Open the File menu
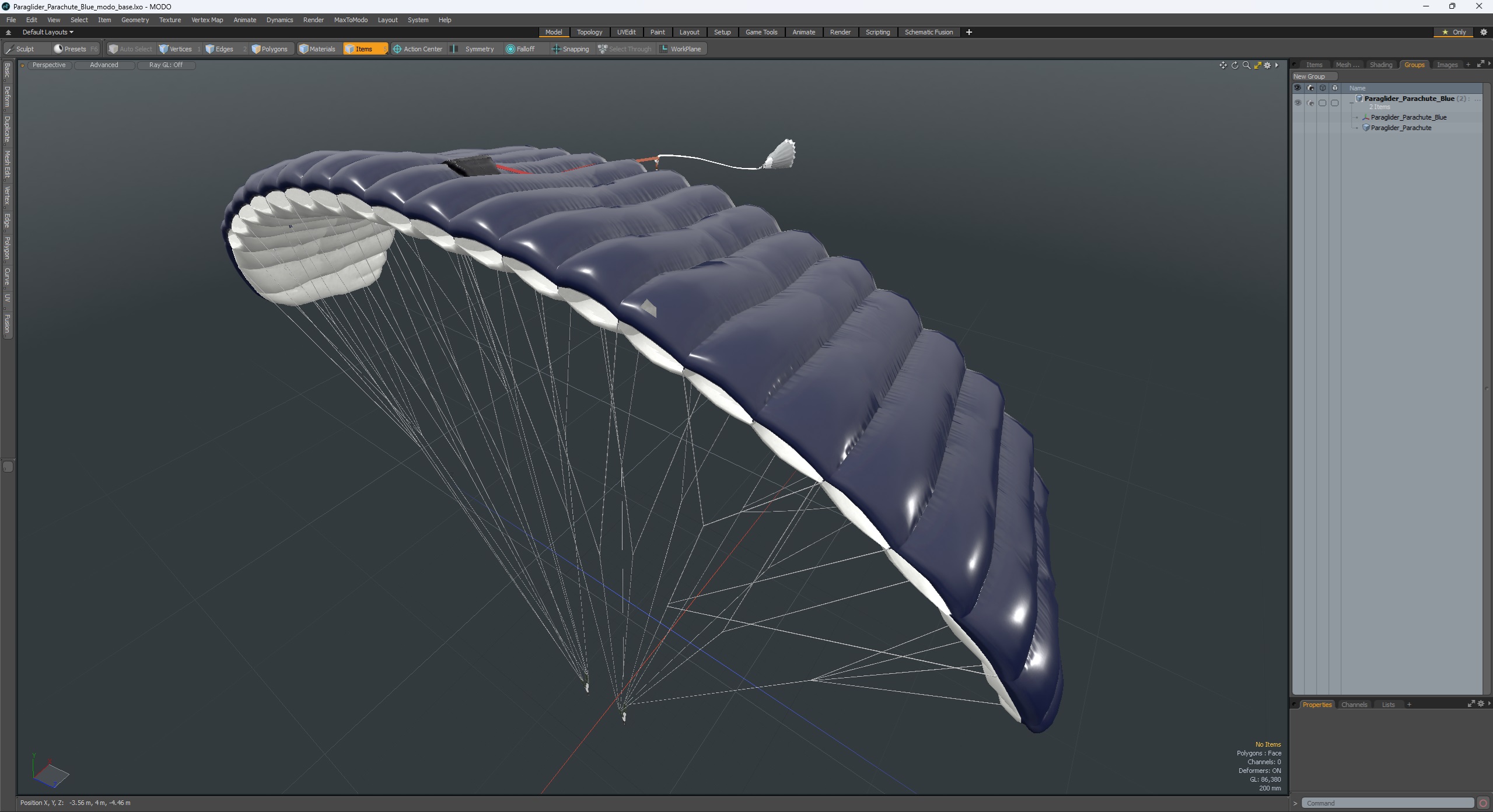Viewport: 1493px width, 812px height. 11,20
